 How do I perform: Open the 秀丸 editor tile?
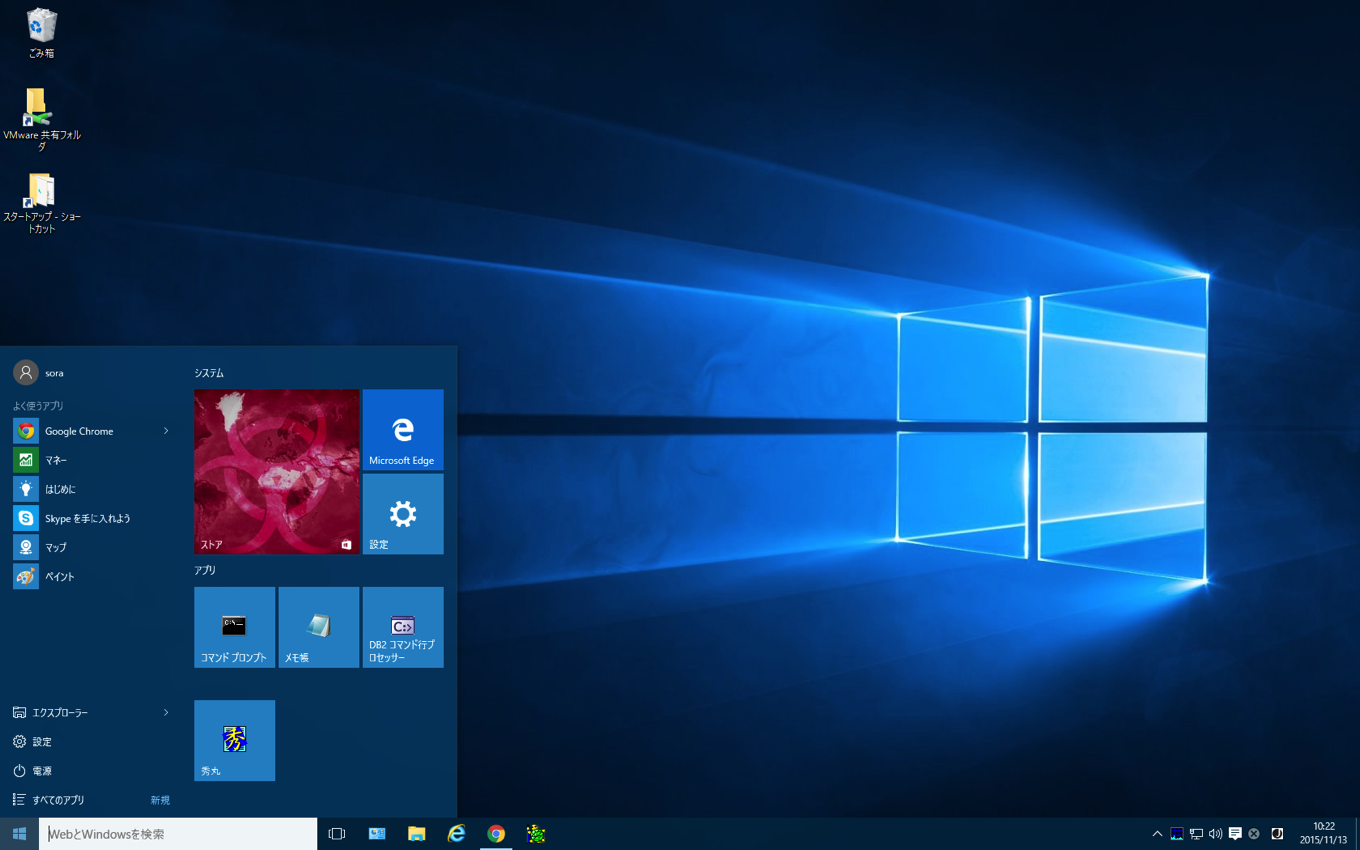click(x=234, y=740)
